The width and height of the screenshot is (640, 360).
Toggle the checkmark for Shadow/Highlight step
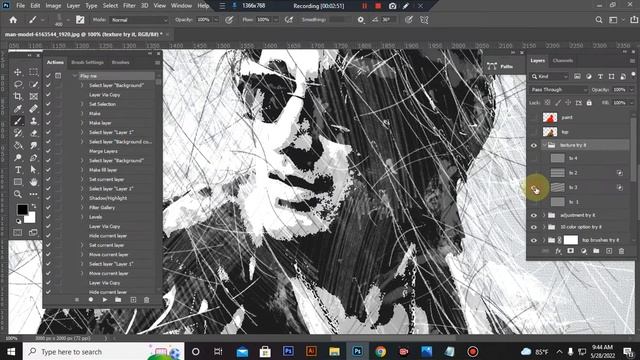tap(48, 198)
